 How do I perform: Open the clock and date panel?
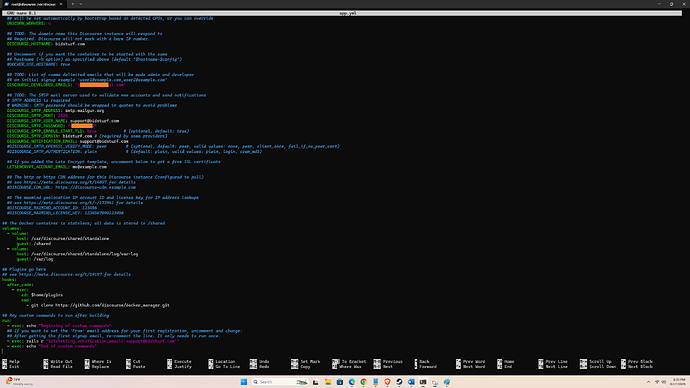click(x=678, y=382)
